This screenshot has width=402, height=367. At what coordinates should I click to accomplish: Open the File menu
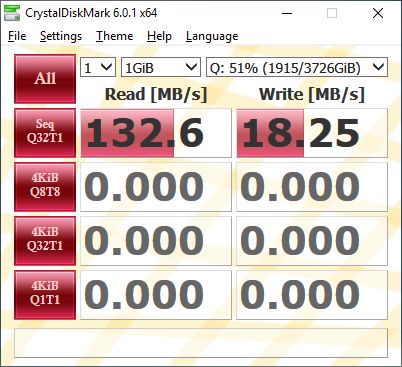pos(17,36)
